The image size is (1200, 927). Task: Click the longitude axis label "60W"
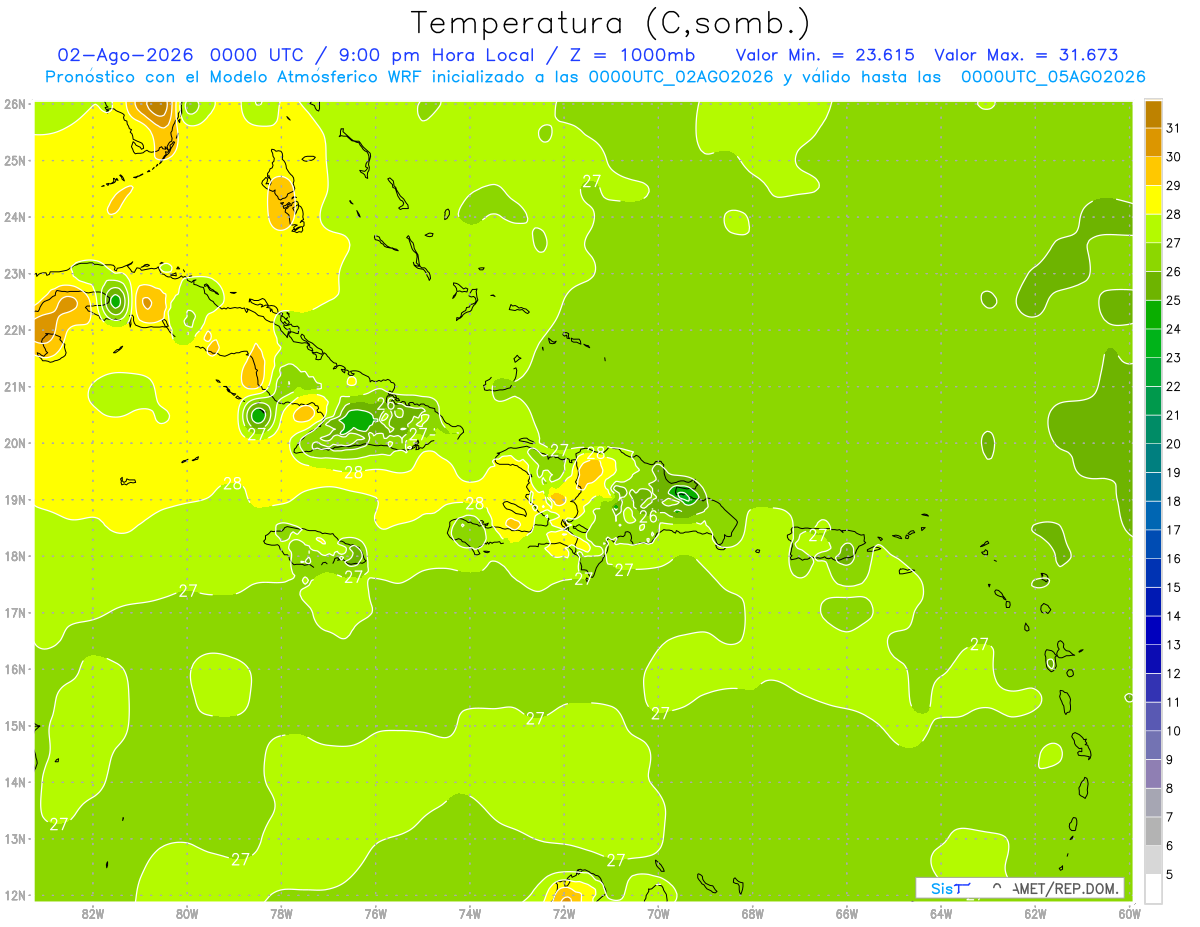pyautogui.click(x=1129, y=913)
